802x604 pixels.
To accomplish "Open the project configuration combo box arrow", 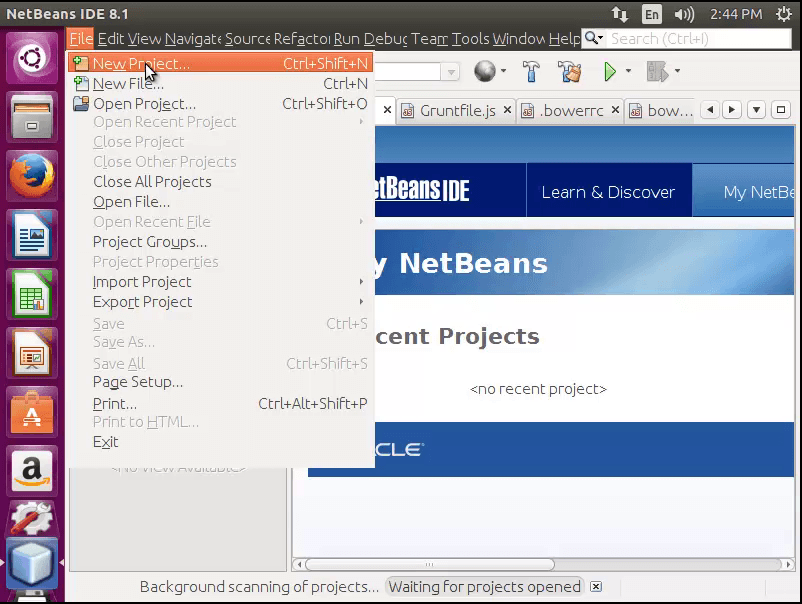I will (451, 72).
